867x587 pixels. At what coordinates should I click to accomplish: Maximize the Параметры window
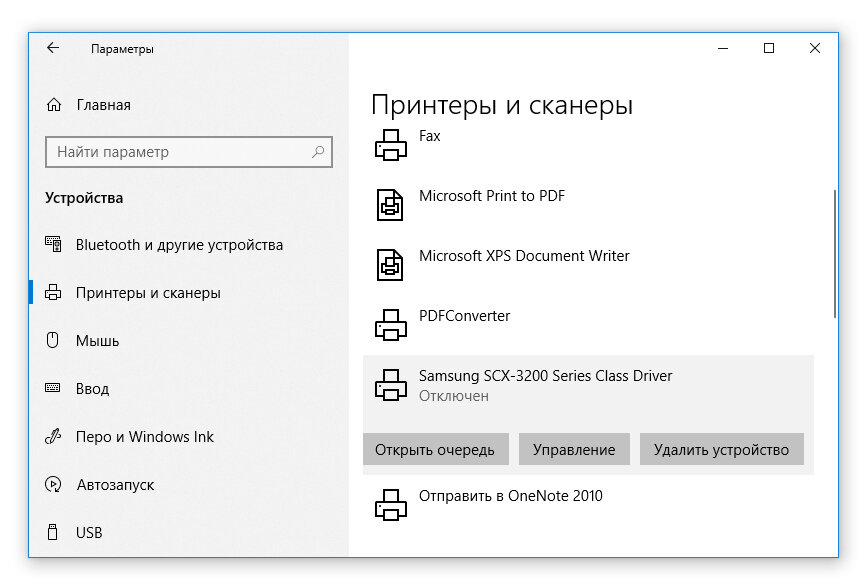[769, 48]
